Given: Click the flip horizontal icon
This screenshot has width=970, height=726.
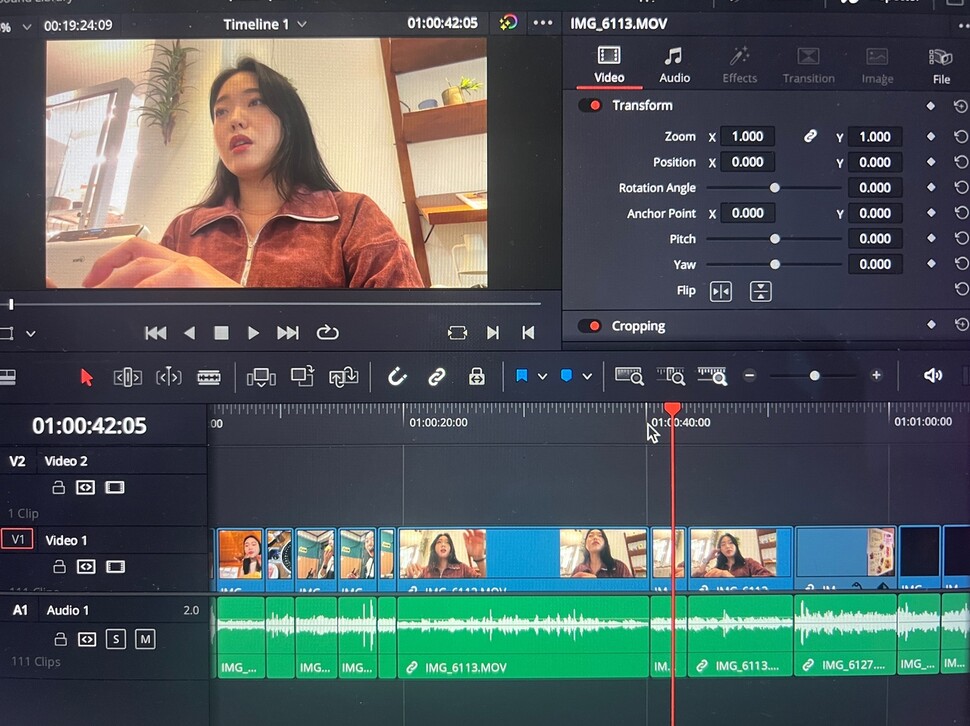Looking at the screenshot, I should (x=721, y=291).
